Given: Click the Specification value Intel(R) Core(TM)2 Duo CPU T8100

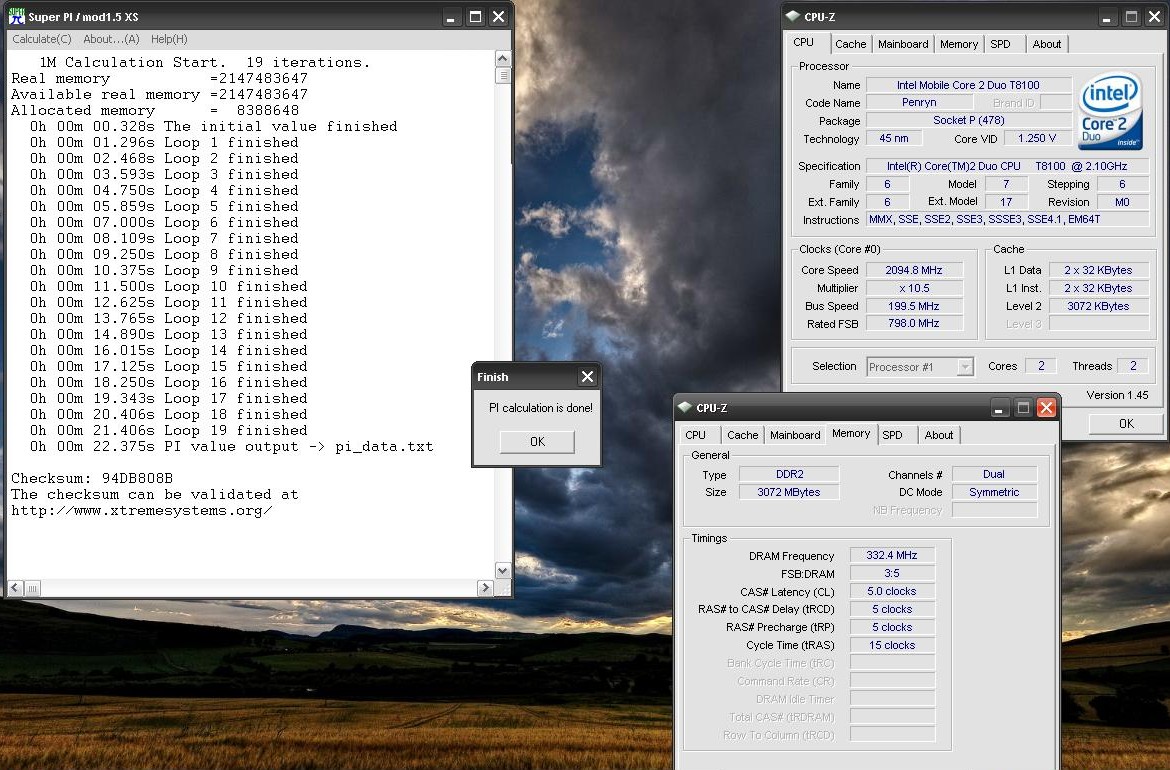Looking at the screenshot, I should click(x=1007, y=166).
